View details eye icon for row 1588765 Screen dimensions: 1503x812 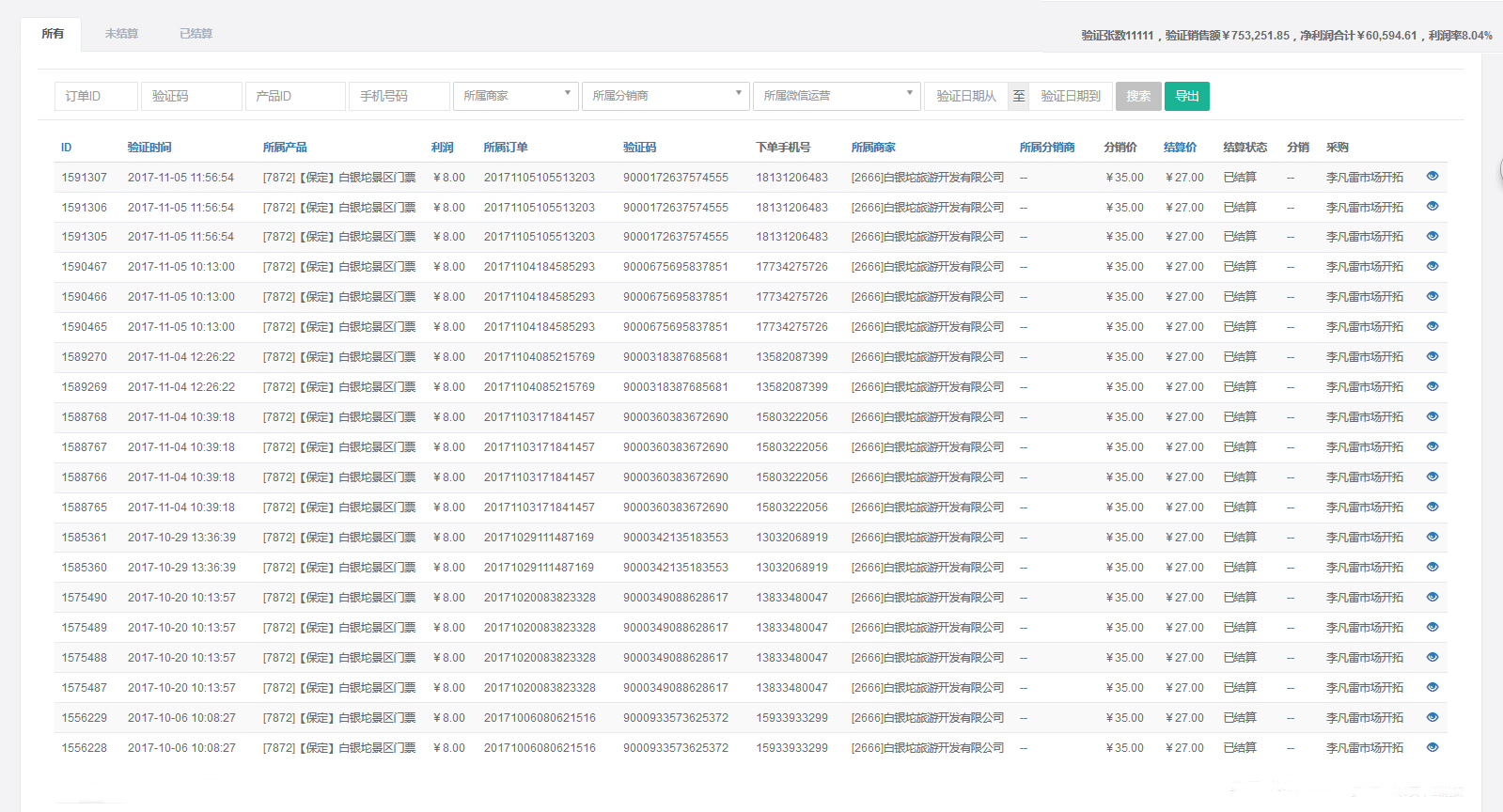pyautogui.click(x=1433, y=507)
